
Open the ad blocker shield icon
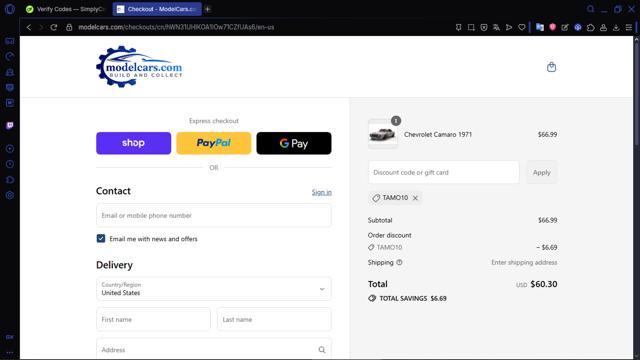coord(484,27)
